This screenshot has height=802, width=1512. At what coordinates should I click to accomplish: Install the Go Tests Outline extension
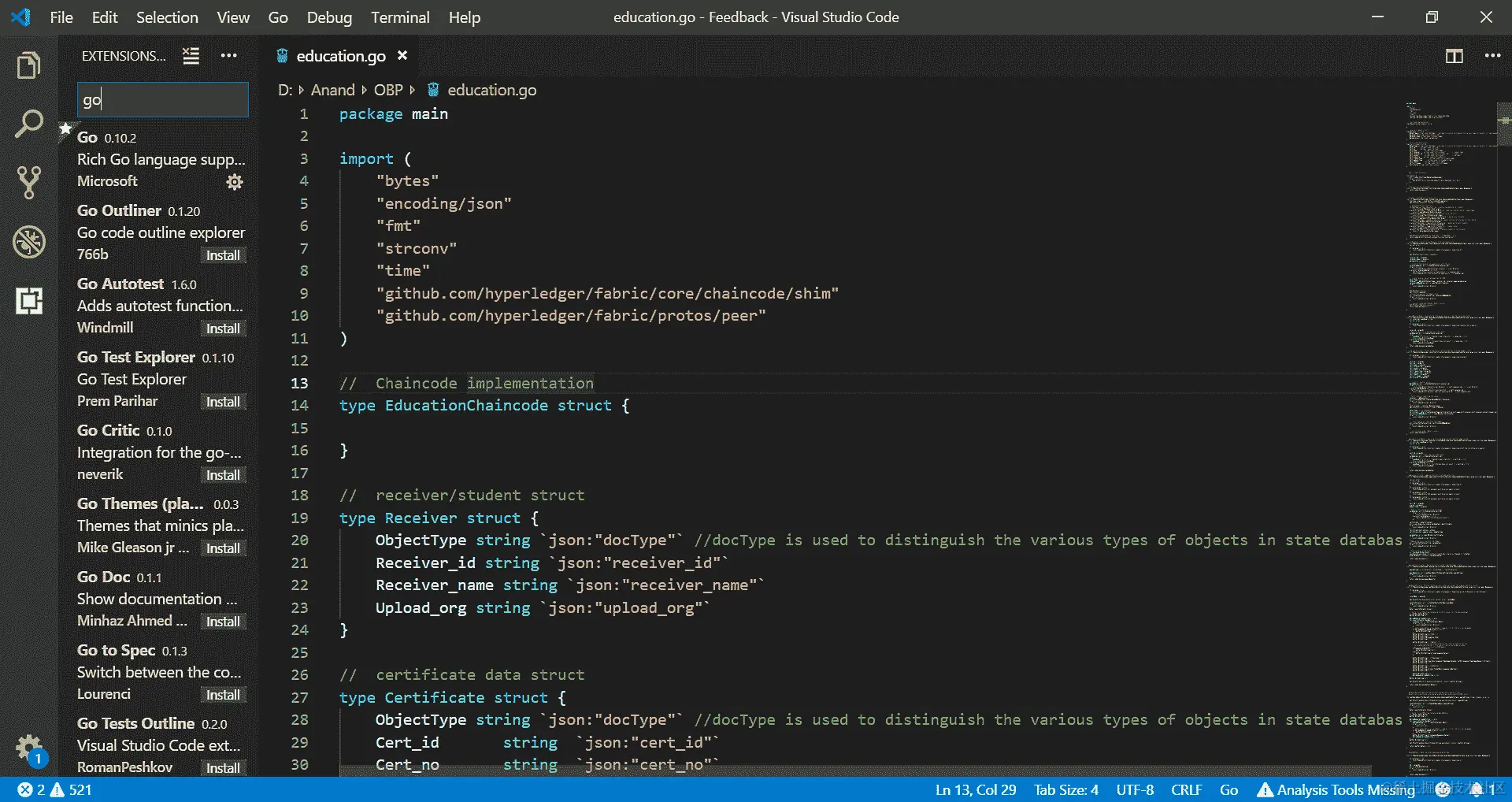click(x=223, y=768)
